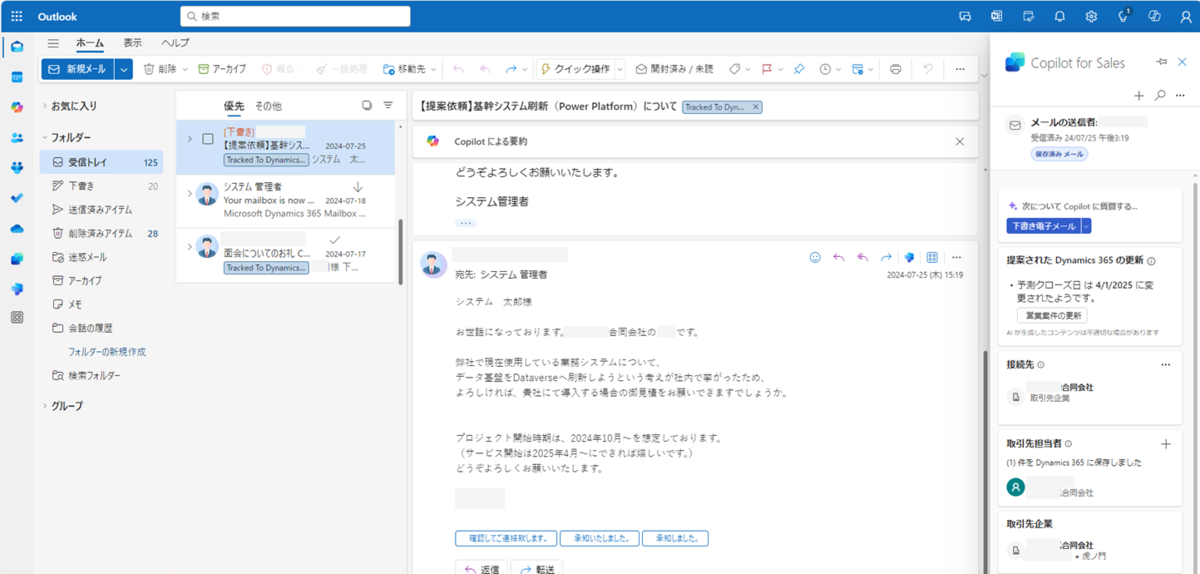Click the 転送 button below message
The image size is (1200, 574).
coord(537,568)
